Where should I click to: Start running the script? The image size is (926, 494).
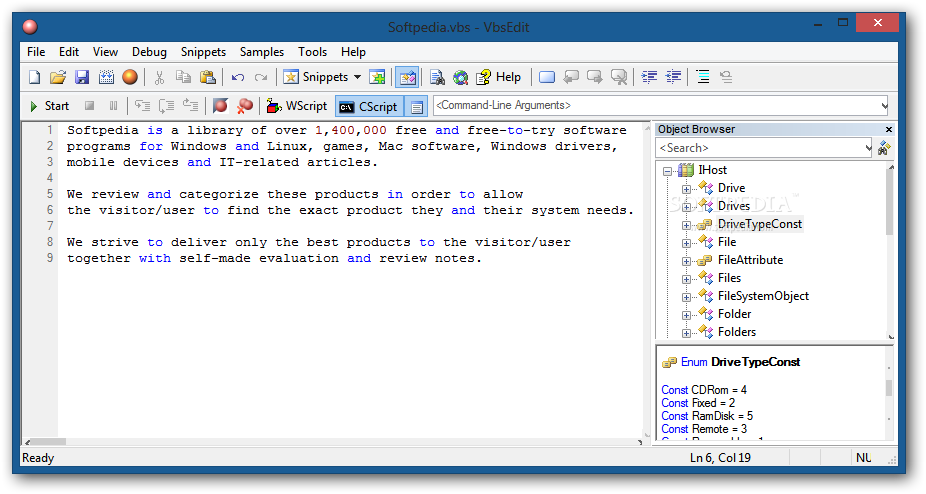[x=50, y=106]
